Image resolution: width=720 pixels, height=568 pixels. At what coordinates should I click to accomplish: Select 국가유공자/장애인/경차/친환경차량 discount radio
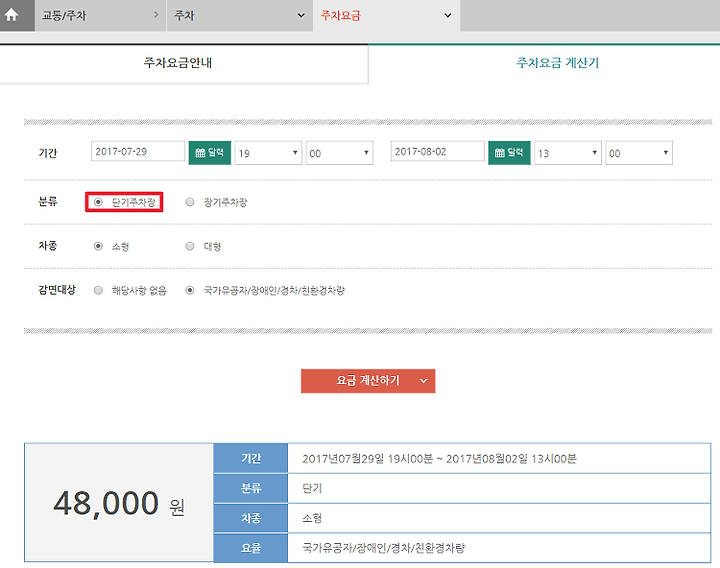click(190, 290)
